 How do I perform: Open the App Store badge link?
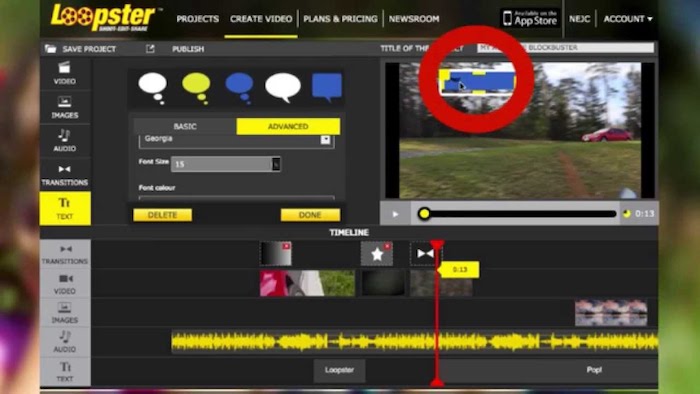point(530,18)
